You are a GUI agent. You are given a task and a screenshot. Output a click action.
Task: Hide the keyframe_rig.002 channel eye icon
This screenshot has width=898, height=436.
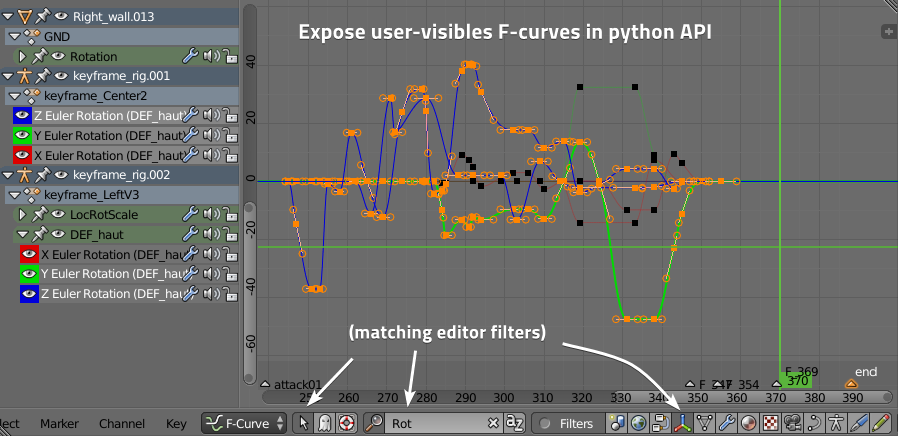coord(60,175)
